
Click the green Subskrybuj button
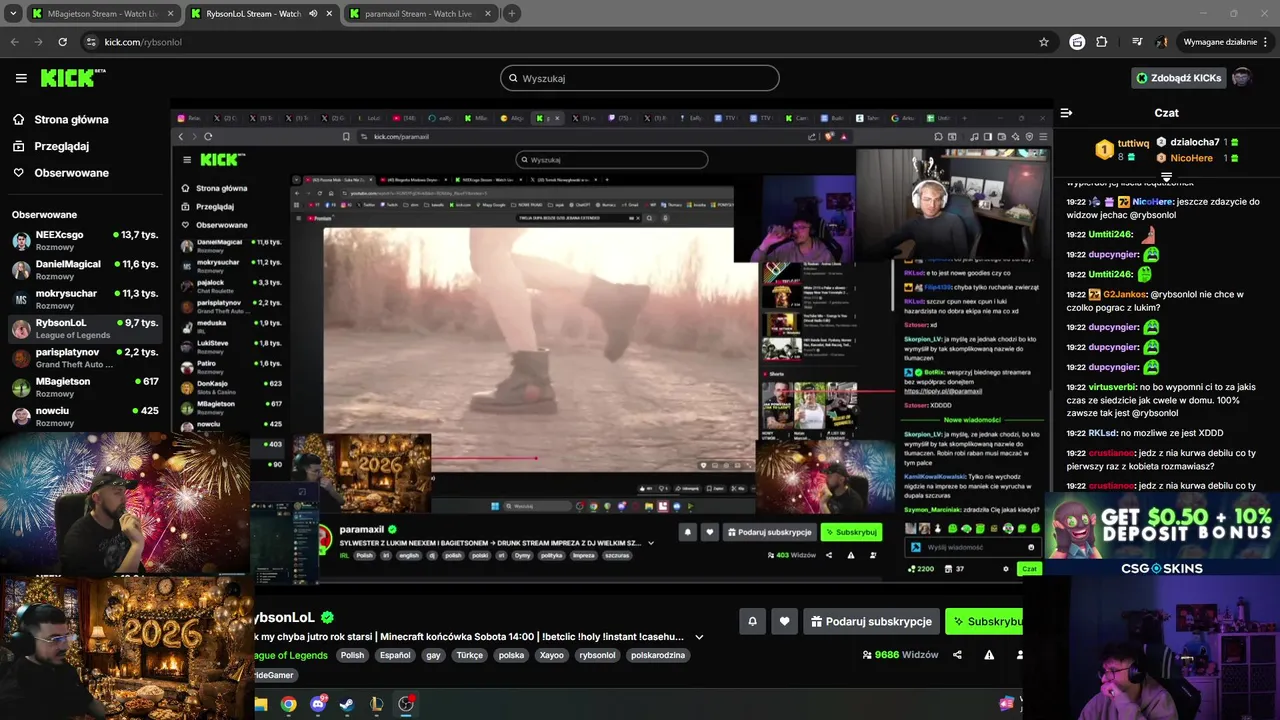(x=984, y=621)
